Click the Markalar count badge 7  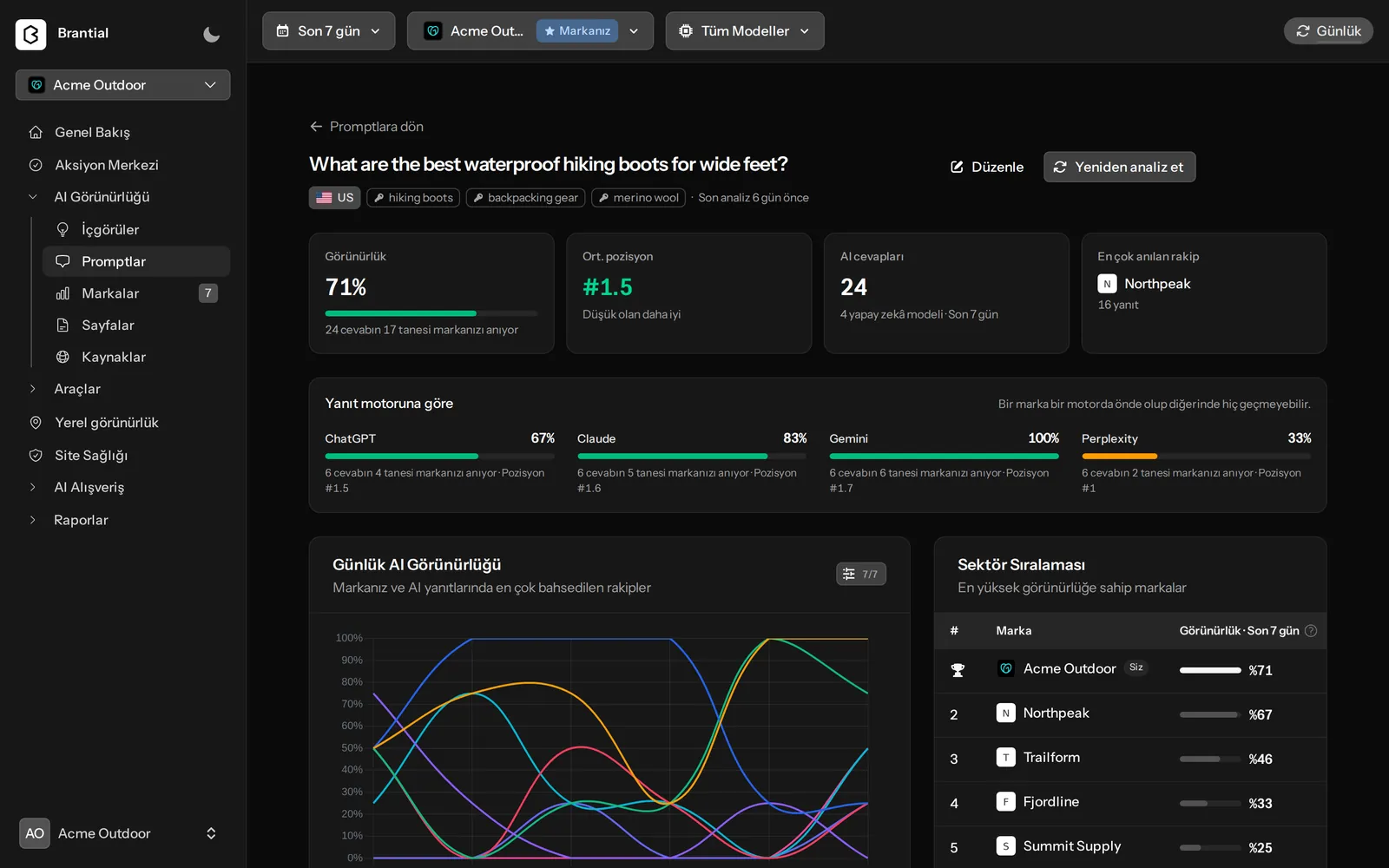[208, 293]
